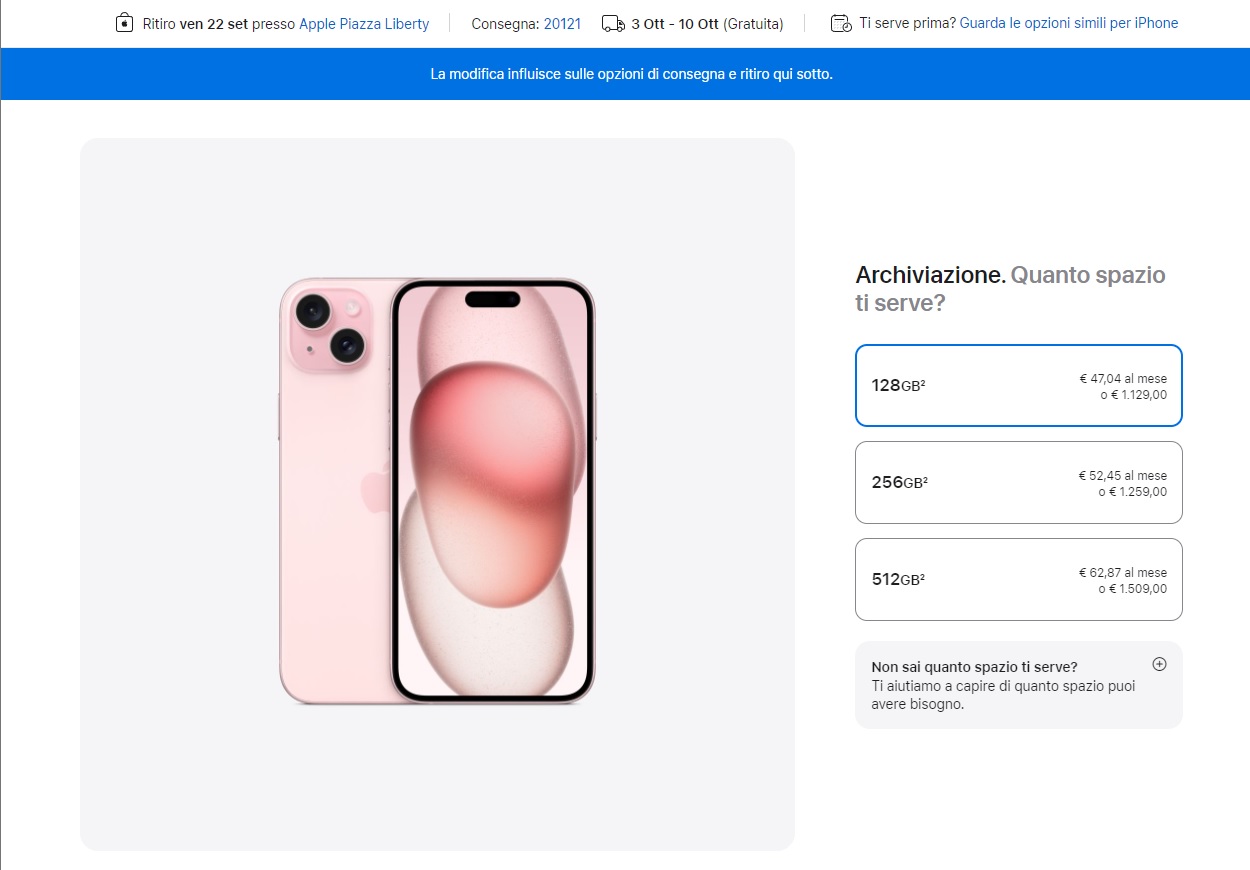
Task: Click the "Archiviazione" section heading
Action: [930, 275]
